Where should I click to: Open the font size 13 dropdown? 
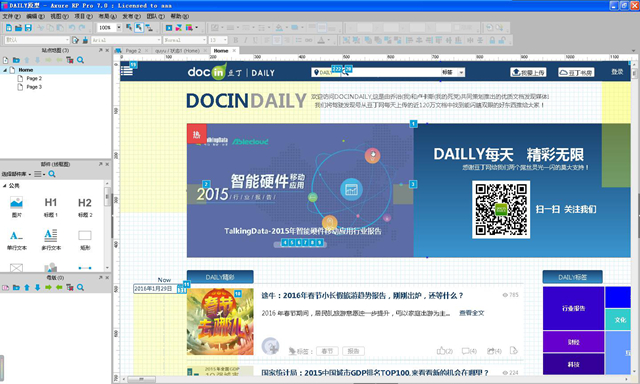[x=225, y=40]
